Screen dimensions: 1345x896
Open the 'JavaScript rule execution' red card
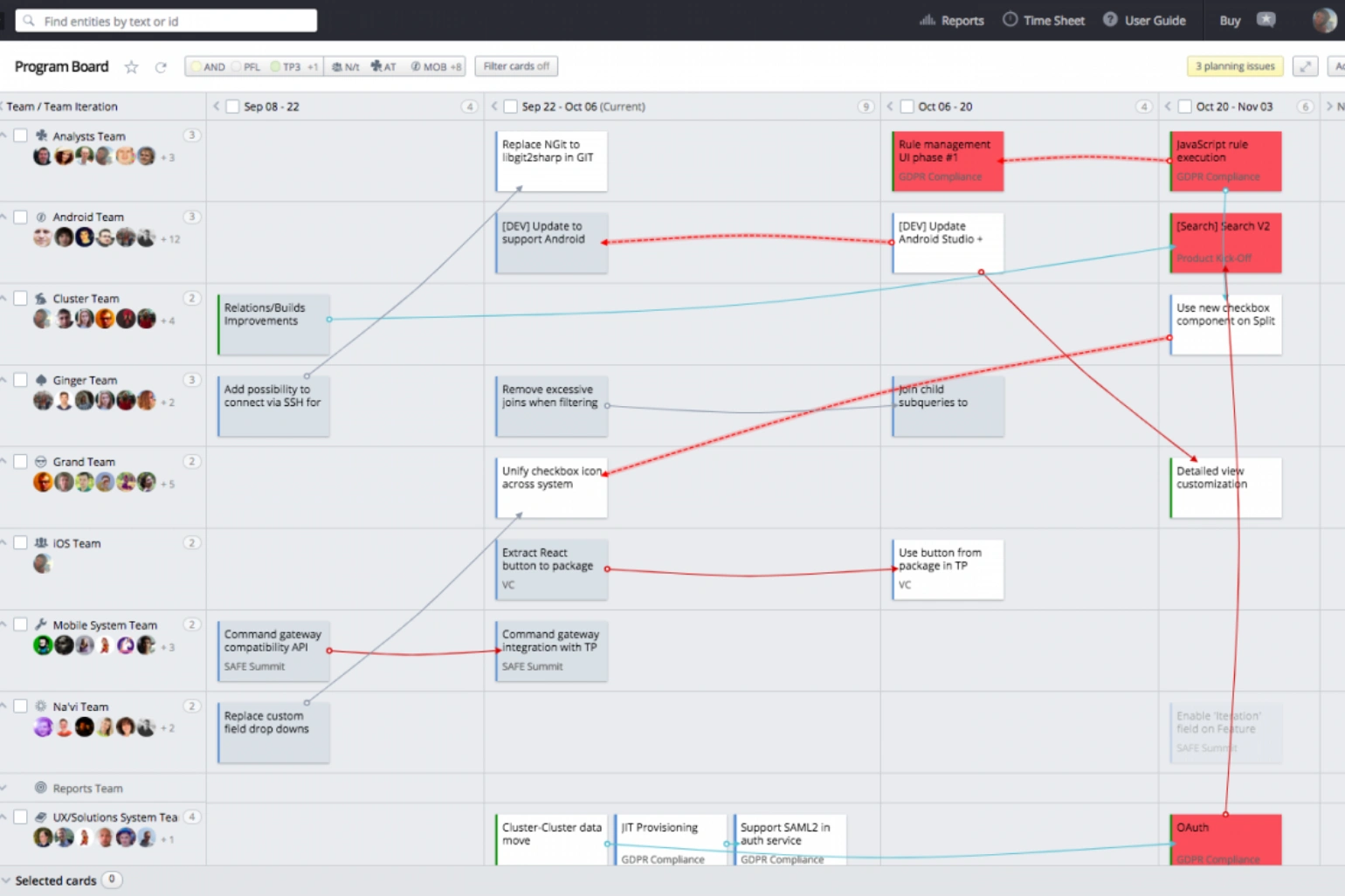tap(1225, 162)
